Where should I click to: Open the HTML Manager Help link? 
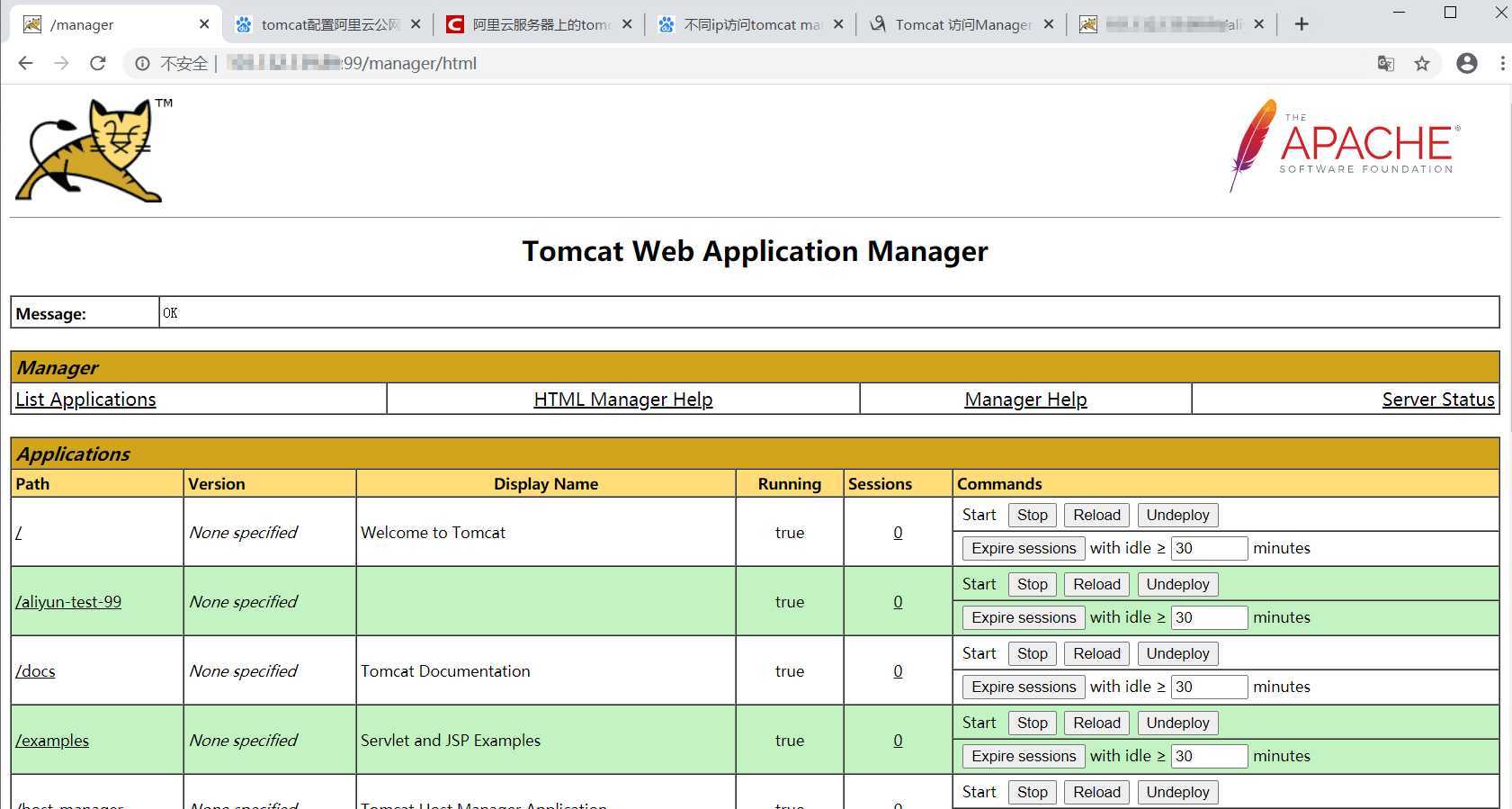[623, 400]
